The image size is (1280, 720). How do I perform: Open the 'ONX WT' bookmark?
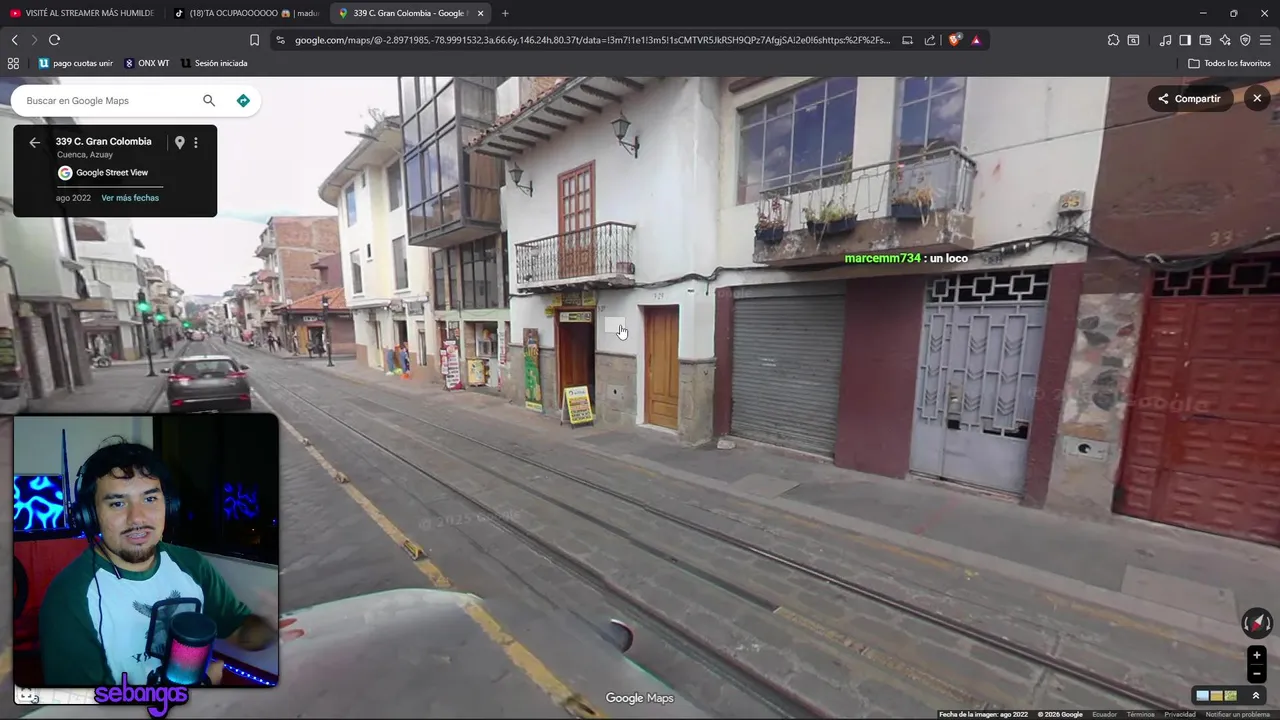[x=147, y=63]
